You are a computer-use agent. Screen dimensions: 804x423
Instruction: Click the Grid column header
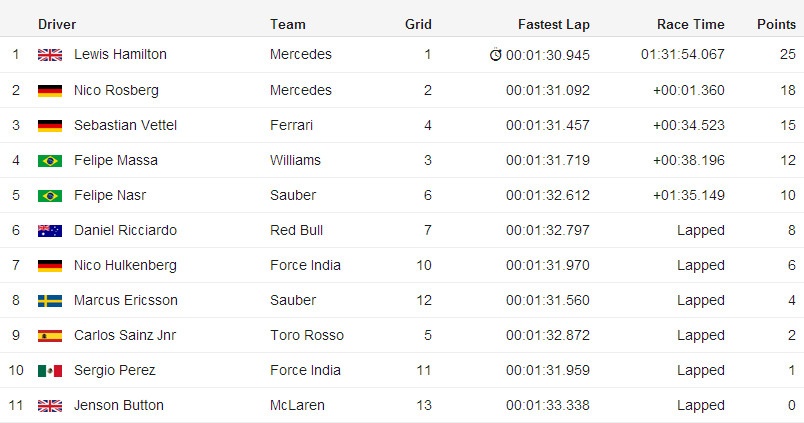418,24
